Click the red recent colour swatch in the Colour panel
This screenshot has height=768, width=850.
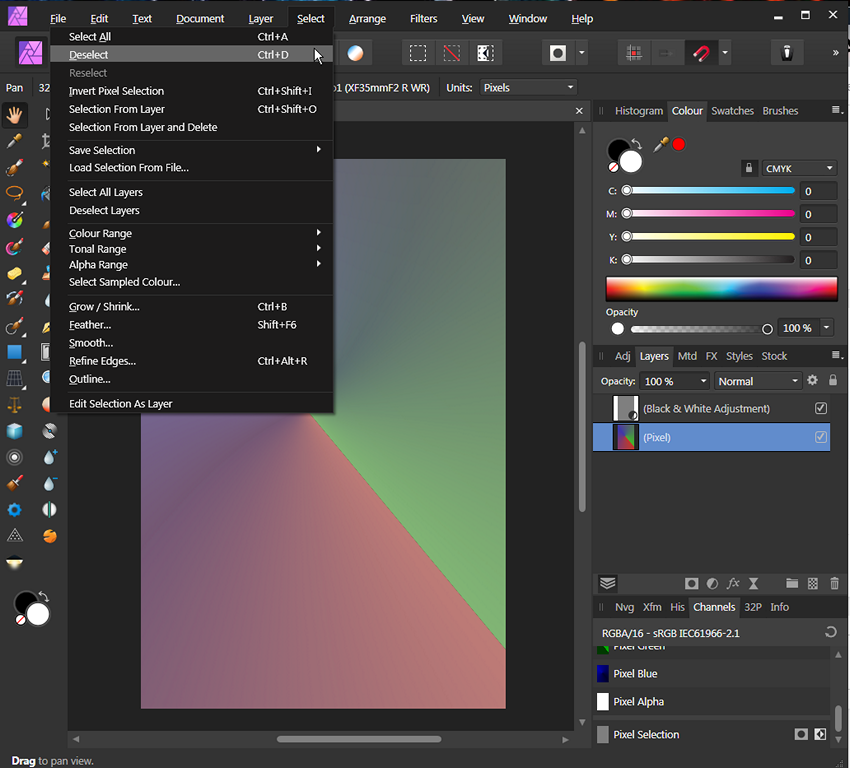point(678,144)
